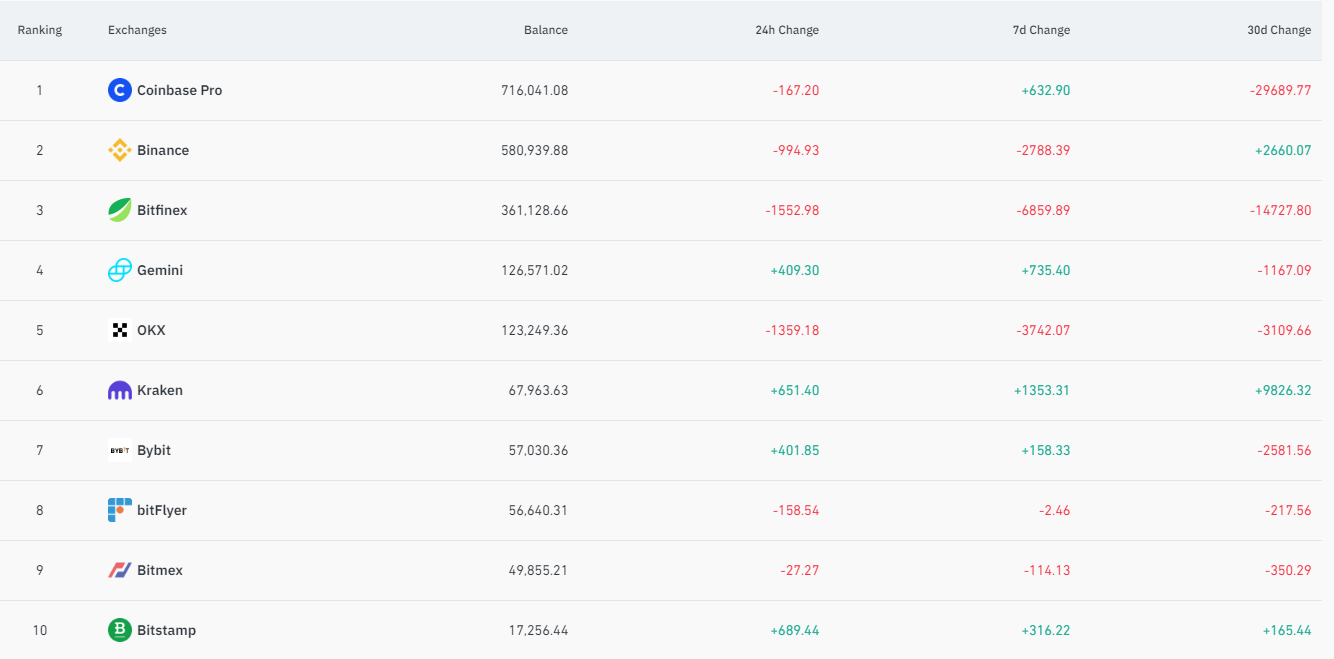Open the Binance exchange name

pyautogui.click(x=163, y=150)
